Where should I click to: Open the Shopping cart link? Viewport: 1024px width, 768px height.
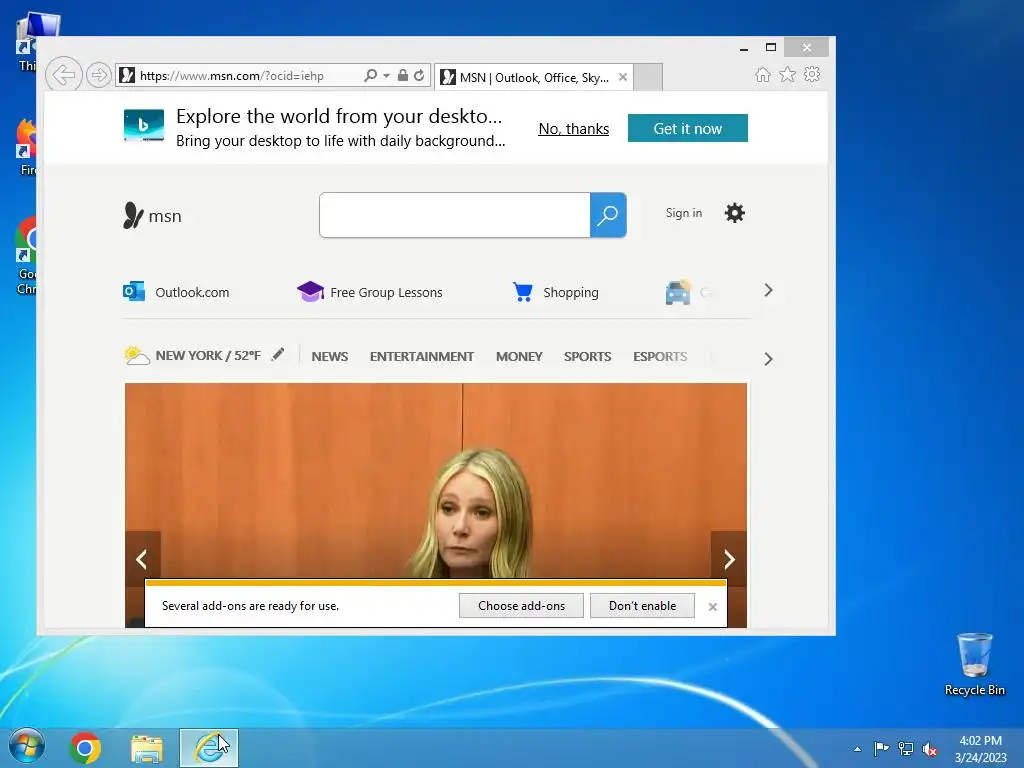(x=556, y=291)
